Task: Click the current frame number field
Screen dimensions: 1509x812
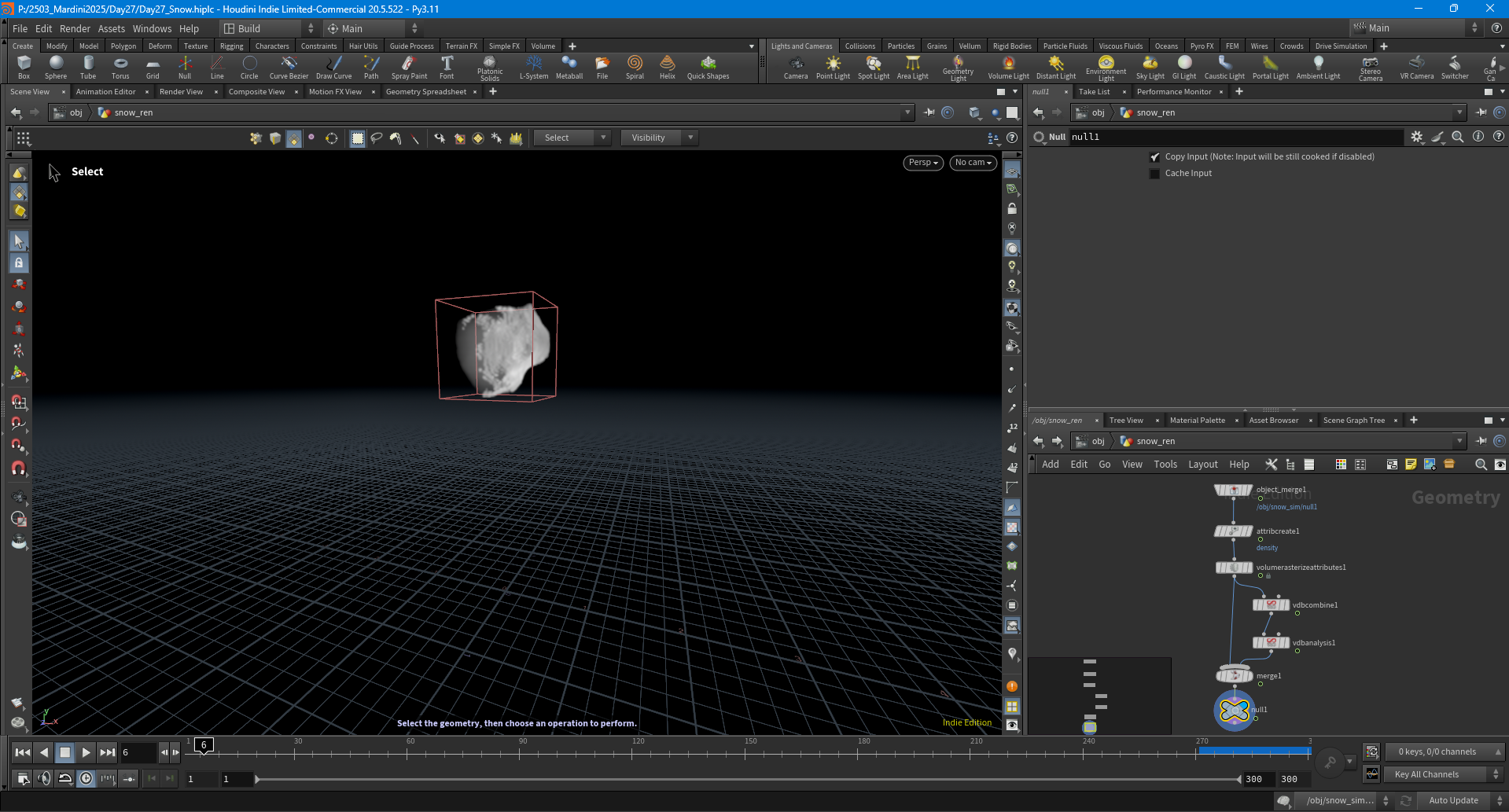Action: [138, 752]
